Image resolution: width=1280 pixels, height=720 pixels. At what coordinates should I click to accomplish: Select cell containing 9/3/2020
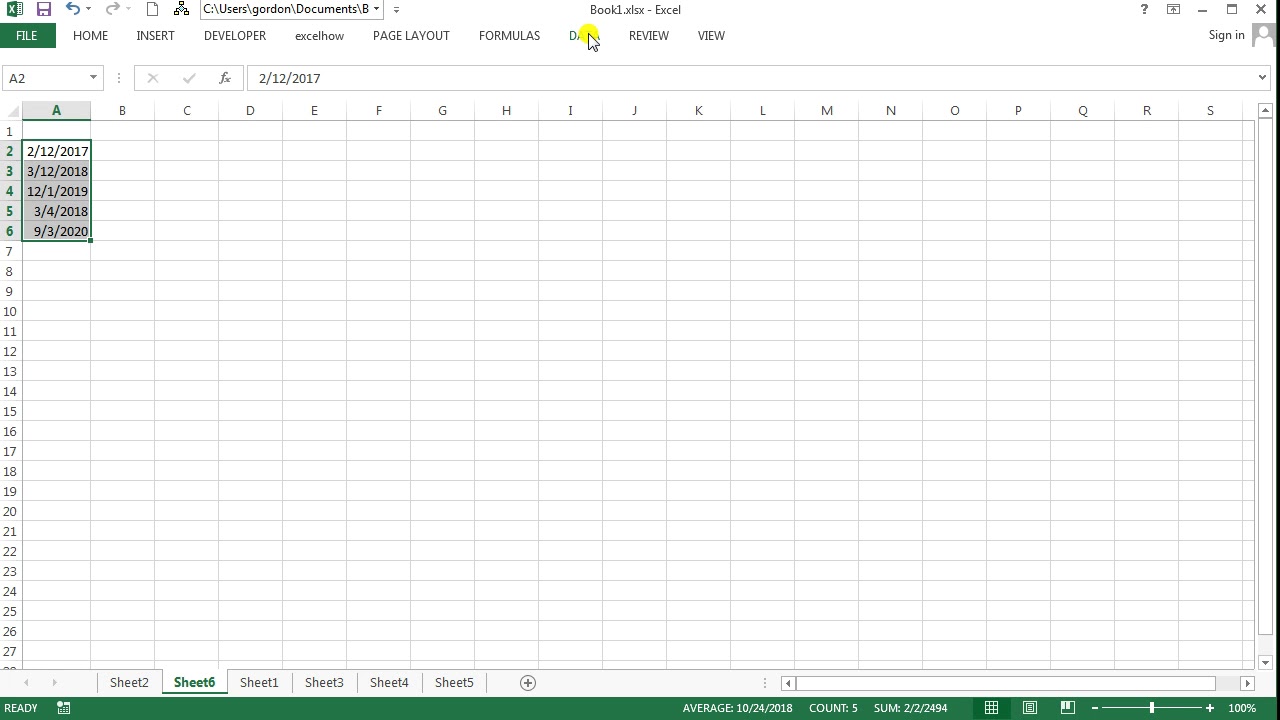click(56, 231)
